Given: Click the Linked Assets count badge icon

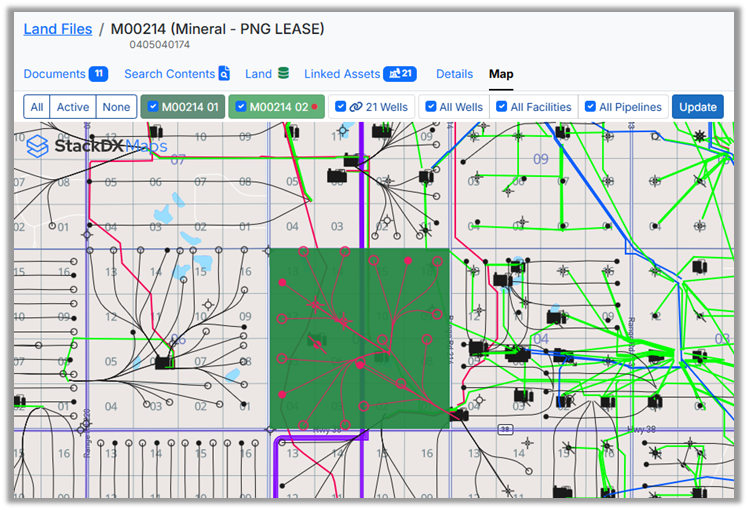Looking at the screenshot, I should [x=400, y=74].
